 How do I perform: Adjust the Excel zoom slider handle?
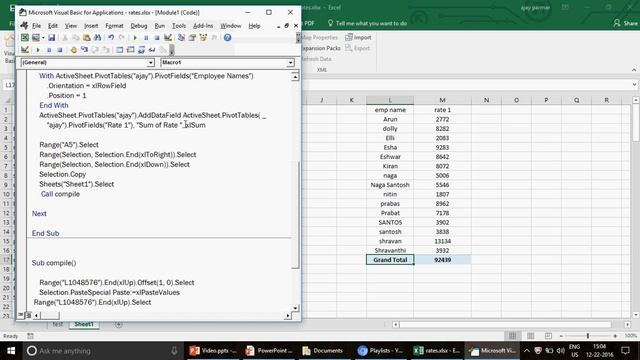588,336
